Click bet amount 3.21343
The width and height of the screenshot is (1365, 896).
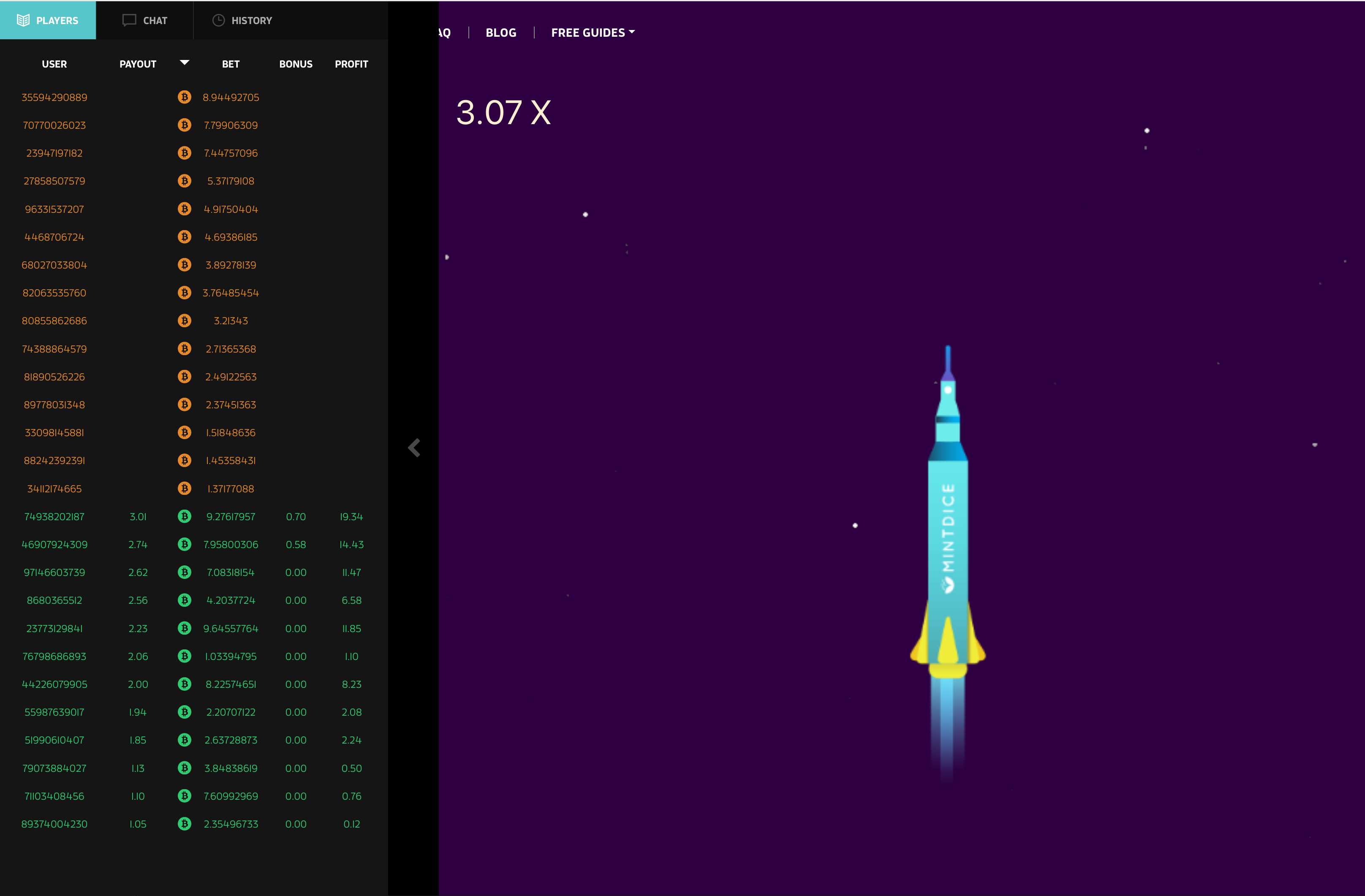point(231,320)
